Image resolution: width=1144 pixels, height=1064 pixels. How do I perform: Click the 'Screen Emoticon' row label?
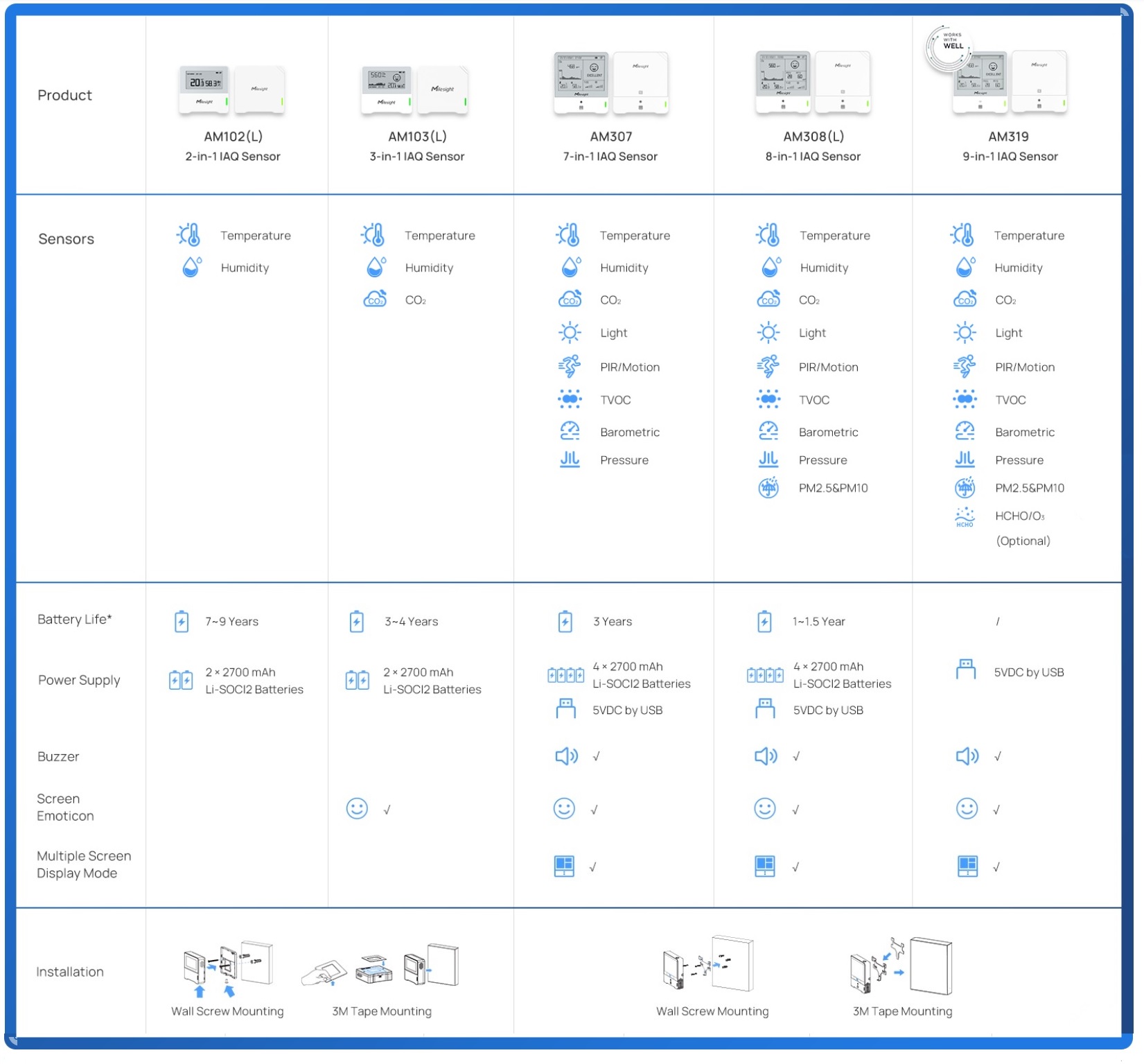click(x=65, y=807)
